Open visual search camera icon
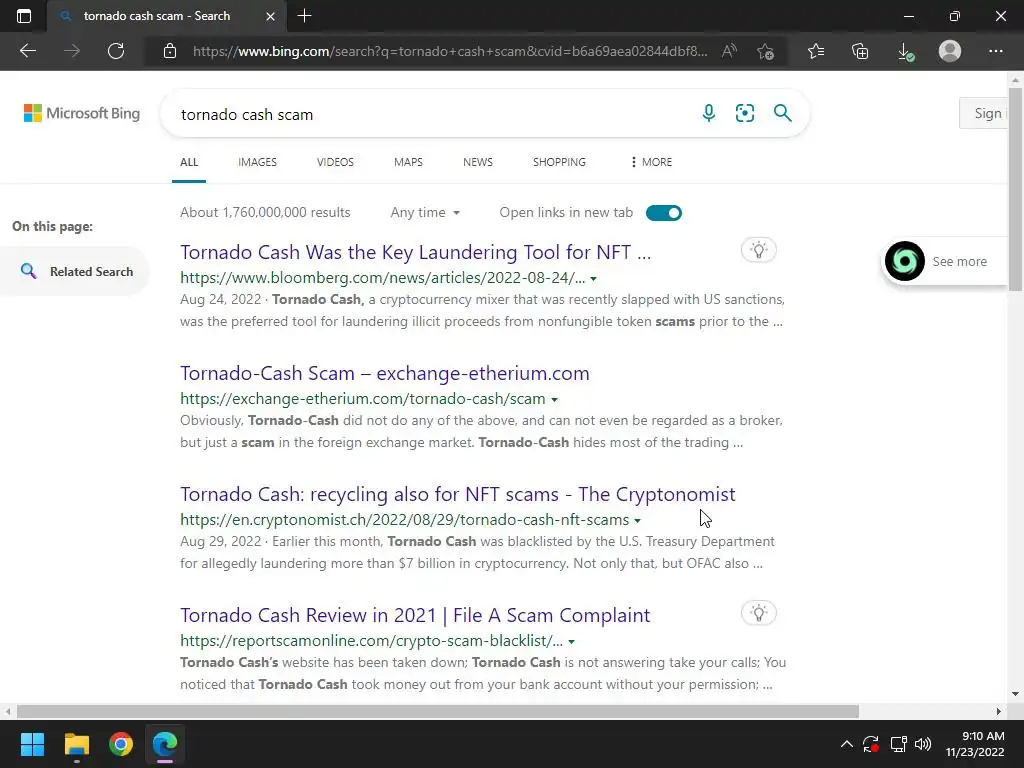 pyautogui.click(x=744, y=113)
